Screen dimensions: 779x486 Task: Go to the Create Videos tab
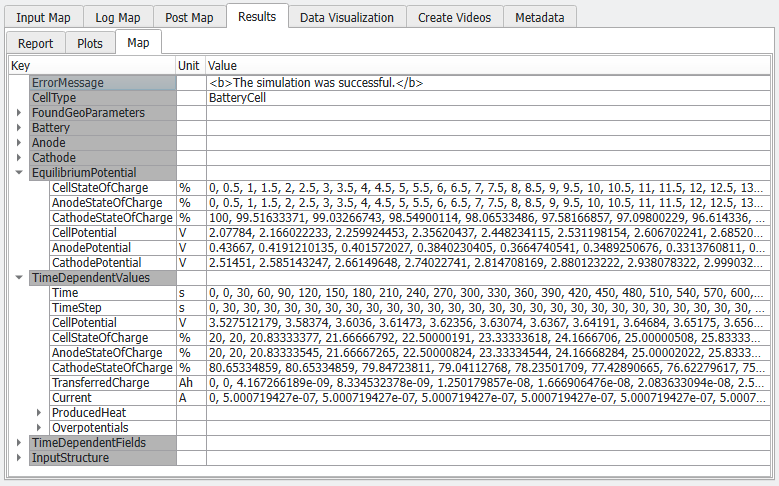click(x=454, y=17)
